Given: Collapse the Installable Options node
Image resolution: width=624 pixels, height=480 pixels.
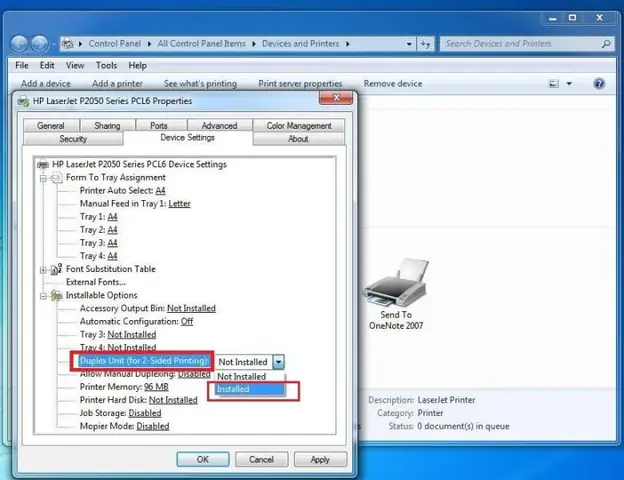Looking at the screenshot, I should pyautogui.click(x=43, y=296).
